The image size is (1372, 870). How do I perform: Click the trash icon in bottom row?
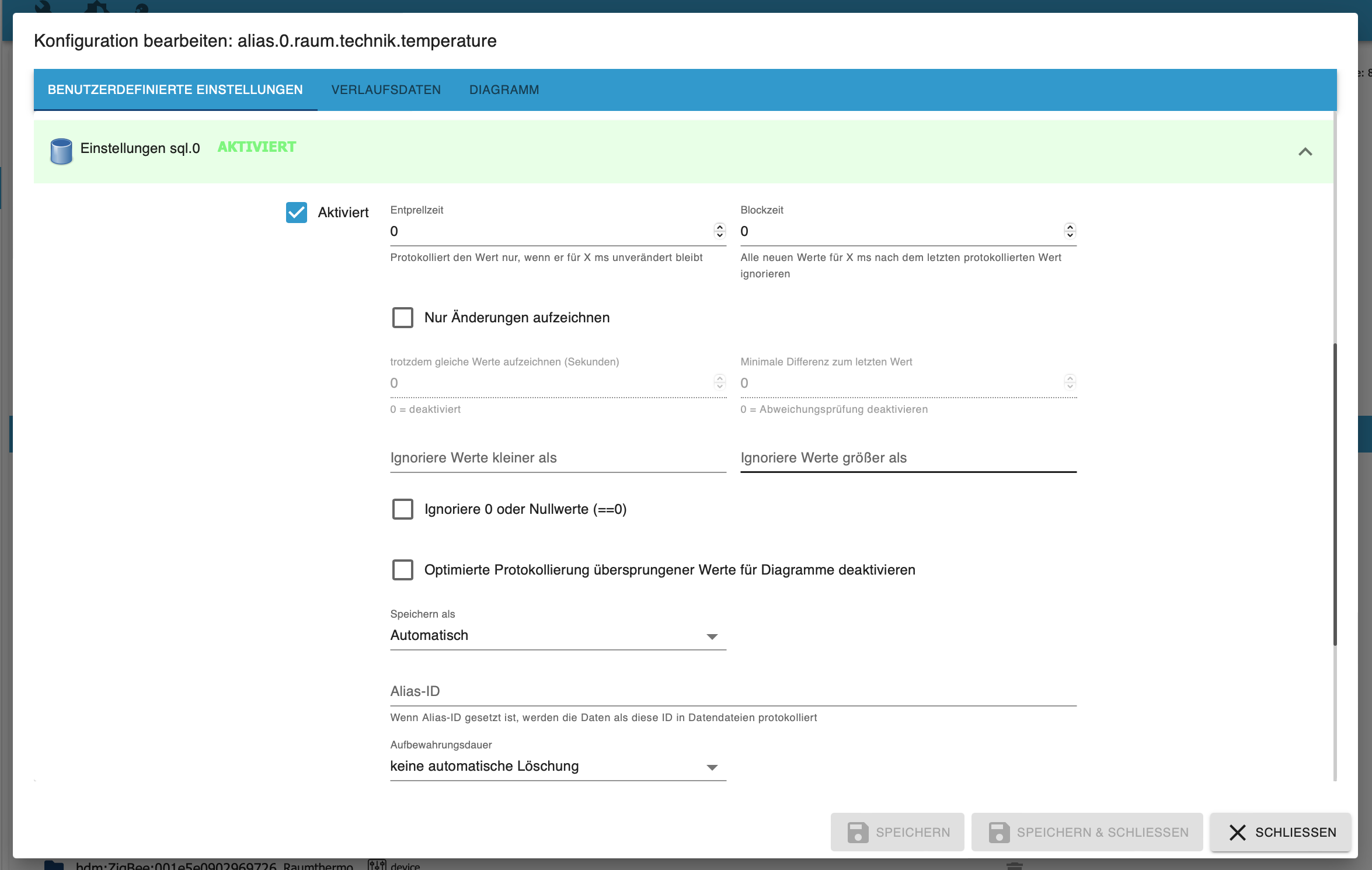[1015, 865]
